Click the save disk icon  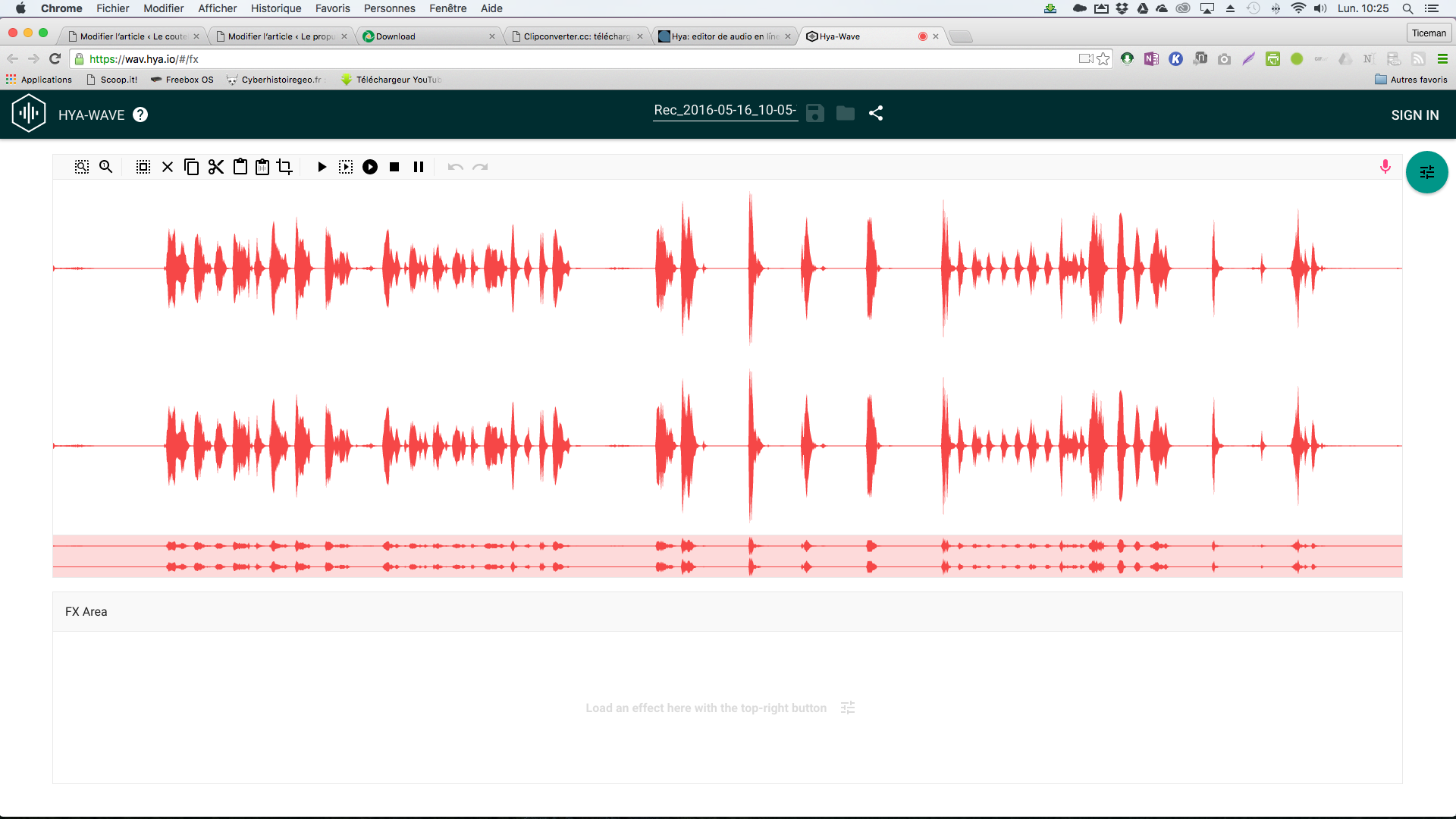click(x=815, y=113)
